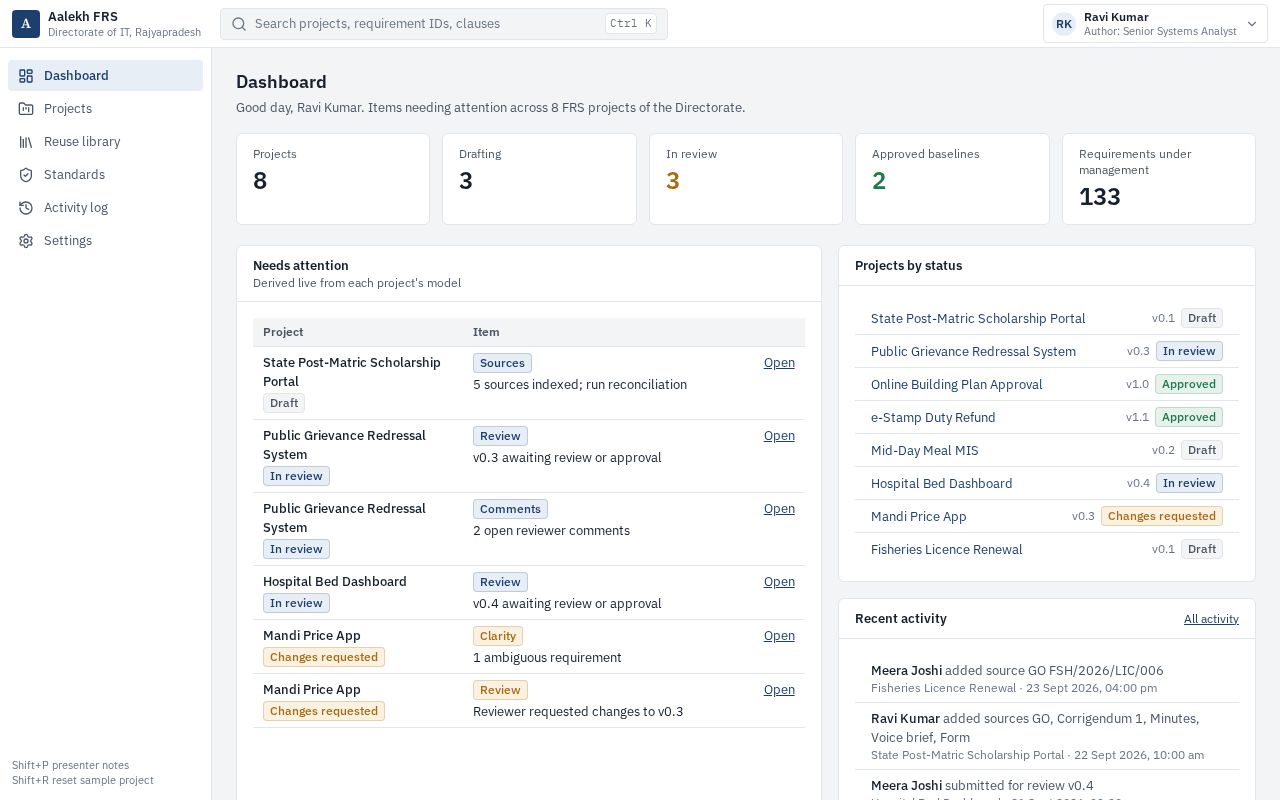Open Fisheries Licence Renewal project
This screenshot has height=800, width=1280.
coord(947,550)
